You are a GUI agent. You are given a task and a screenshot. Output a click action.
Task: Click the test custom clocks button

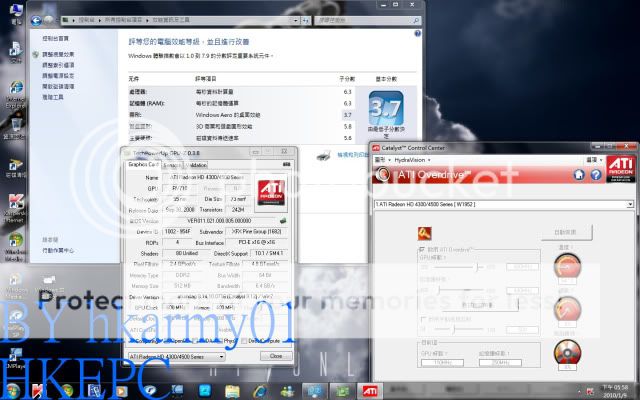tap(480, 305)
